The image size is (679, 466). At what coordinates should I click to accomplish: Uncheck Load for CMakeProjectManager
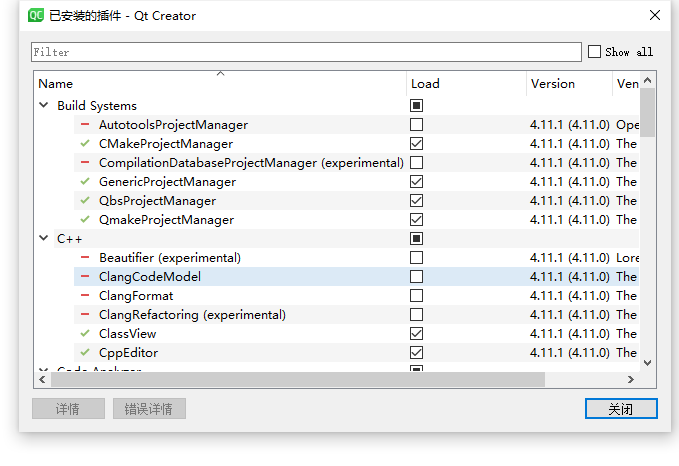pos(417,143)
